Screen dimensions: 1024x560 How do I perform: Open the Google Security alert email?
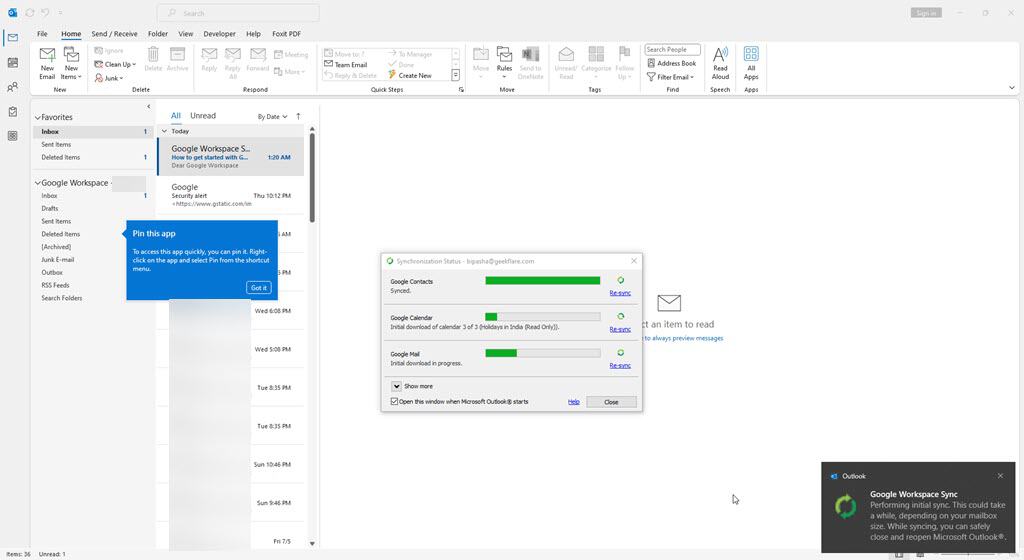pyautogui.click(x=231, y=195)
